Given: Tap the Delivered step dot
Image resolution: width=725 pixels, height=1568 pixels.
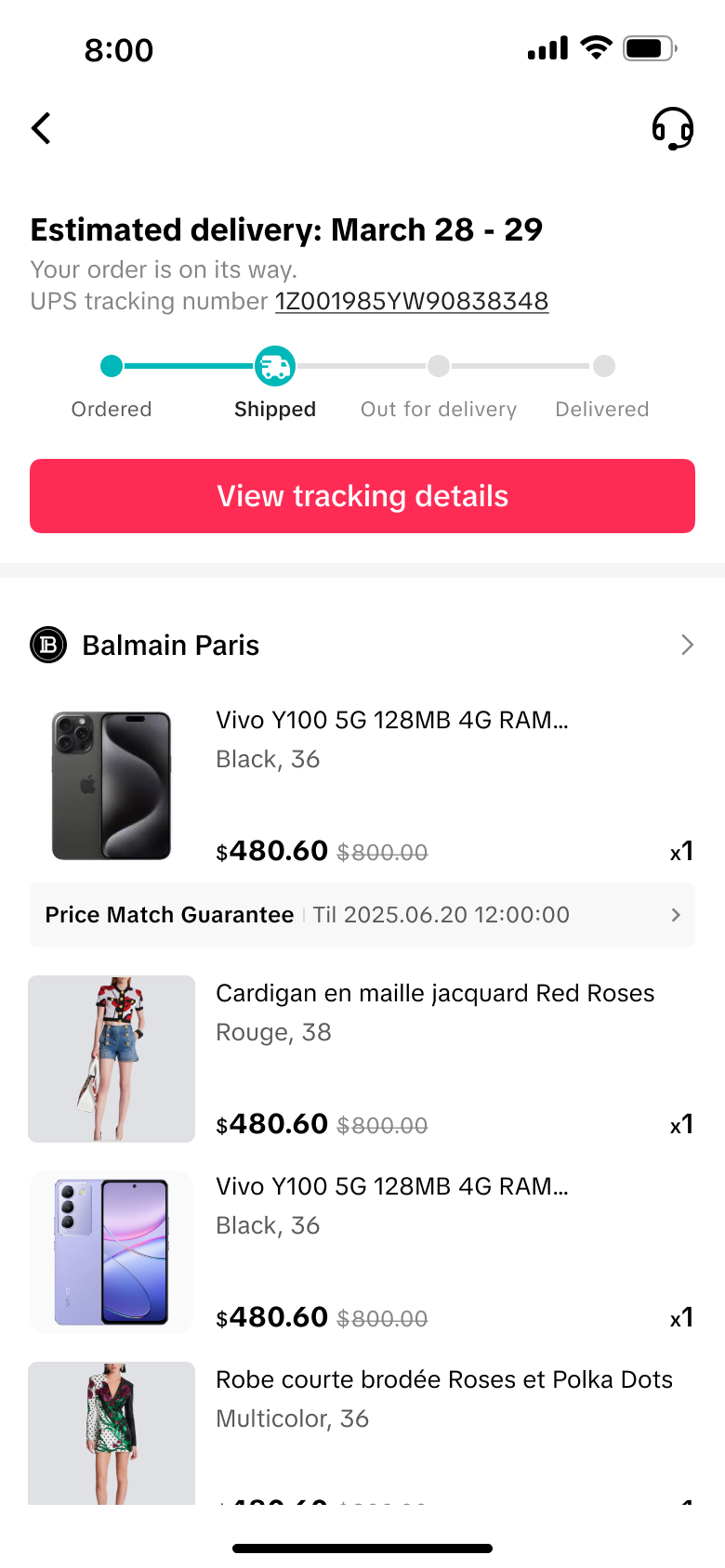Looking at the screenshot, I should coord(603,366).
